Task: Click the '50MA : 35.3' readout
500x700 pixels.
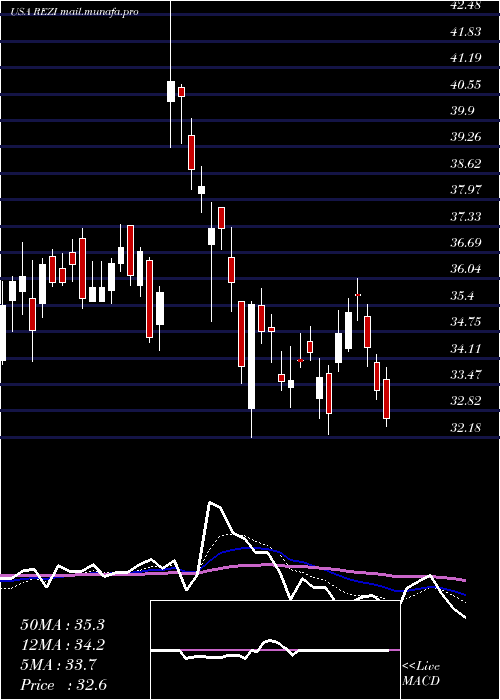Action: (62, 625)
